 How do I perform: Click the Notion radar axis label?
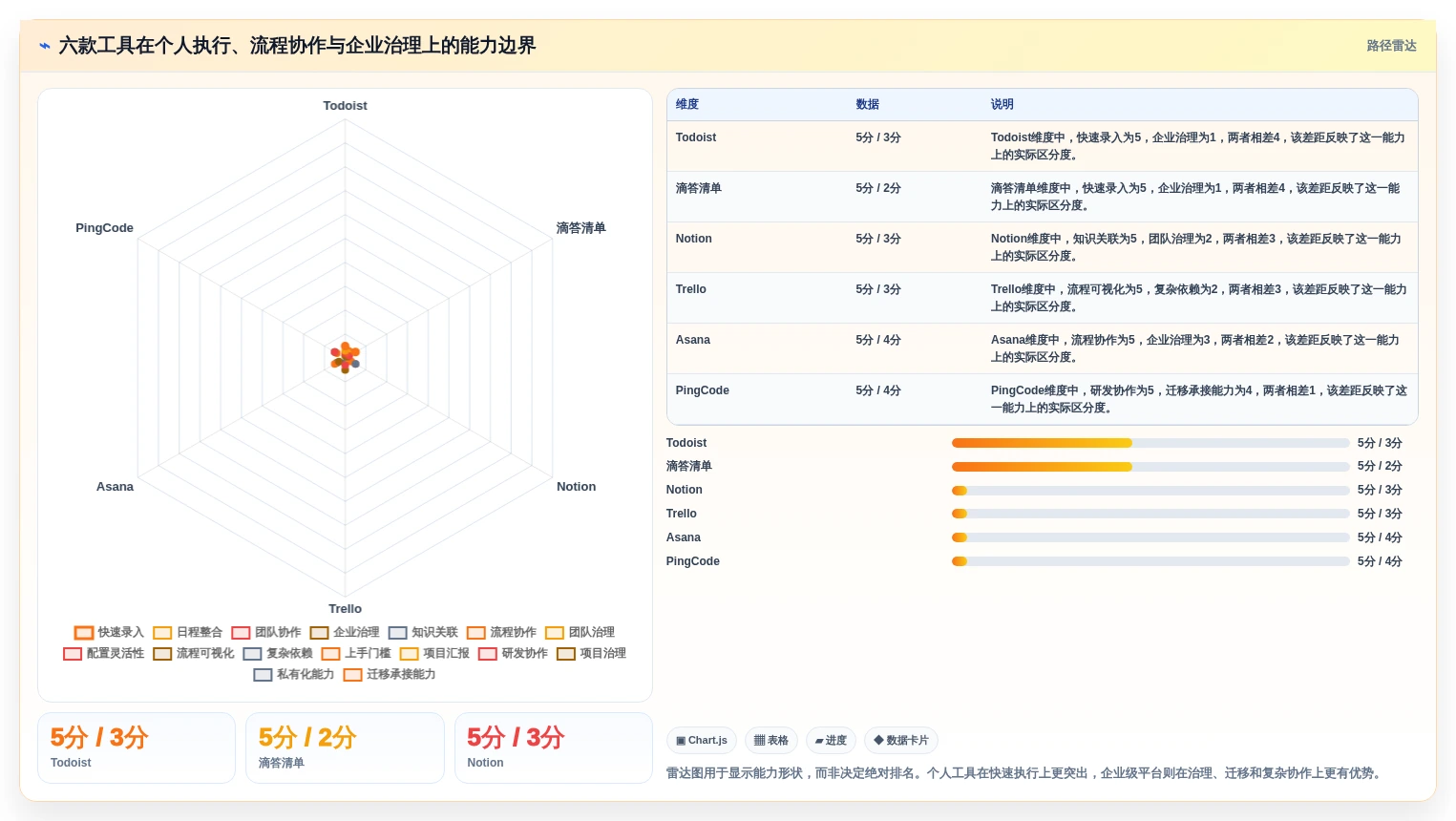click(x=577, y=487)
